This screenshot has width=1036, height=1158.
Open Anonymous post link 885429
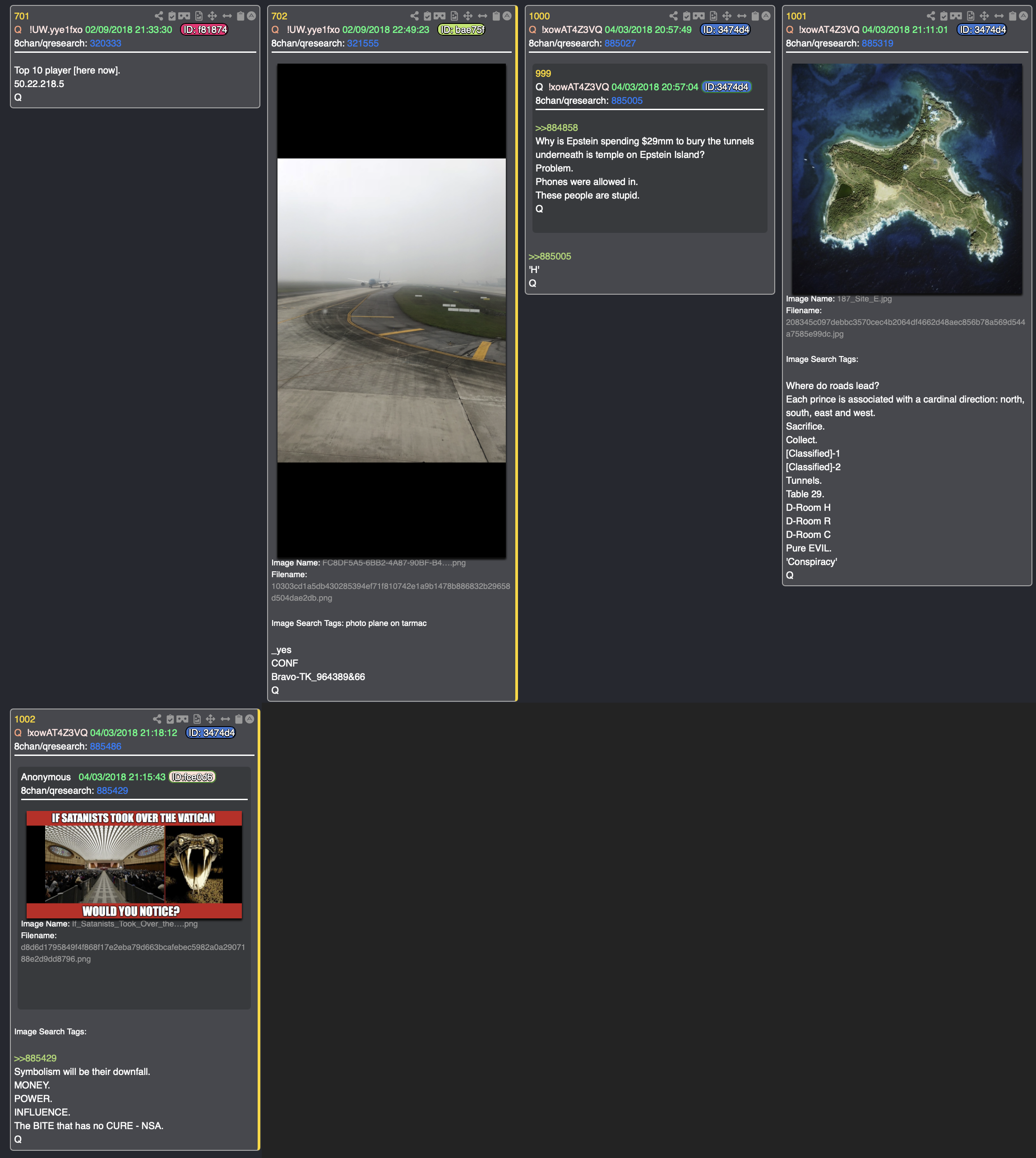(x=112, y=791)
